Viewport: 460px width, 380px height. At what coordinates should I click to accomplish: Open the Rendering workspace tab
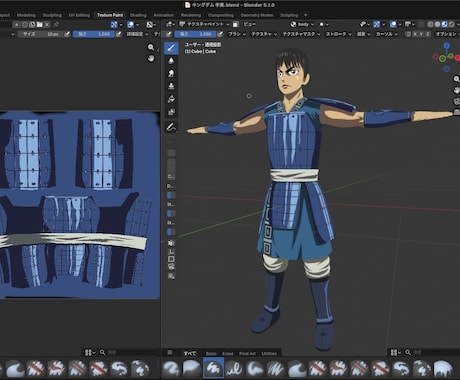click(x=191, y=15)
